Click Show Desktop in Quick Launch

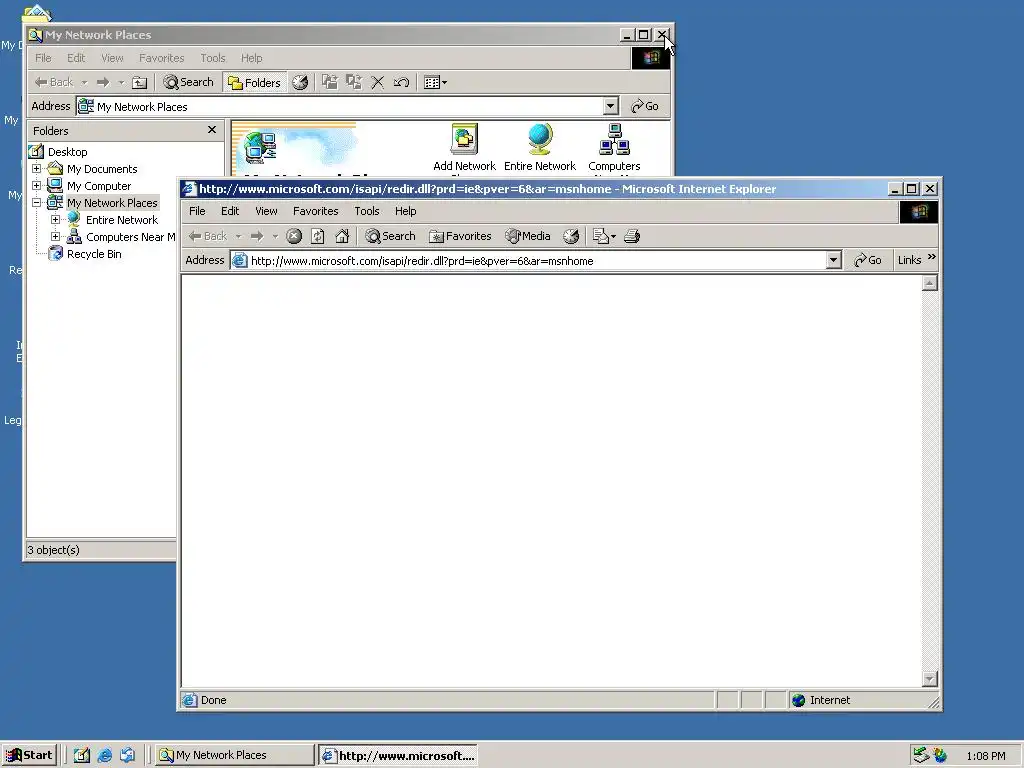coord(82,756)
